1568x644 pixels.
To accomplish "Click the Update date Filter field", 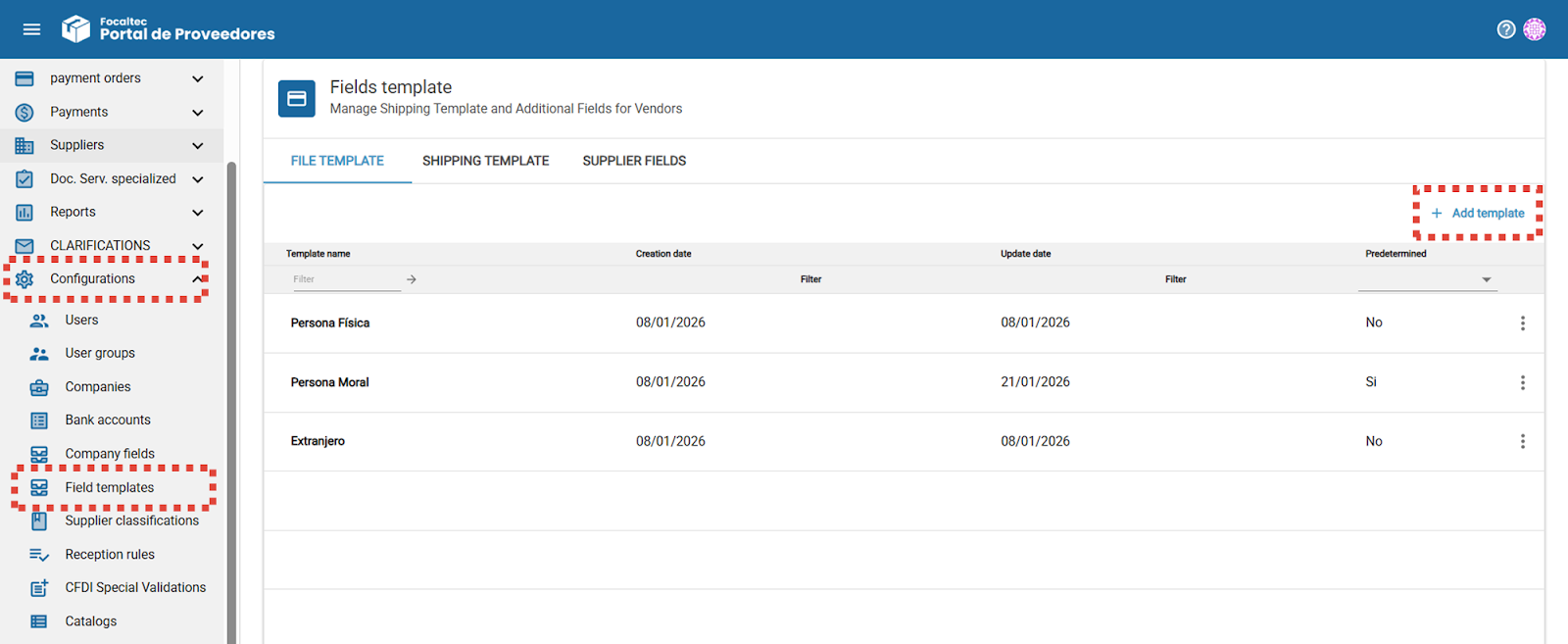I will coord(1176,279).
